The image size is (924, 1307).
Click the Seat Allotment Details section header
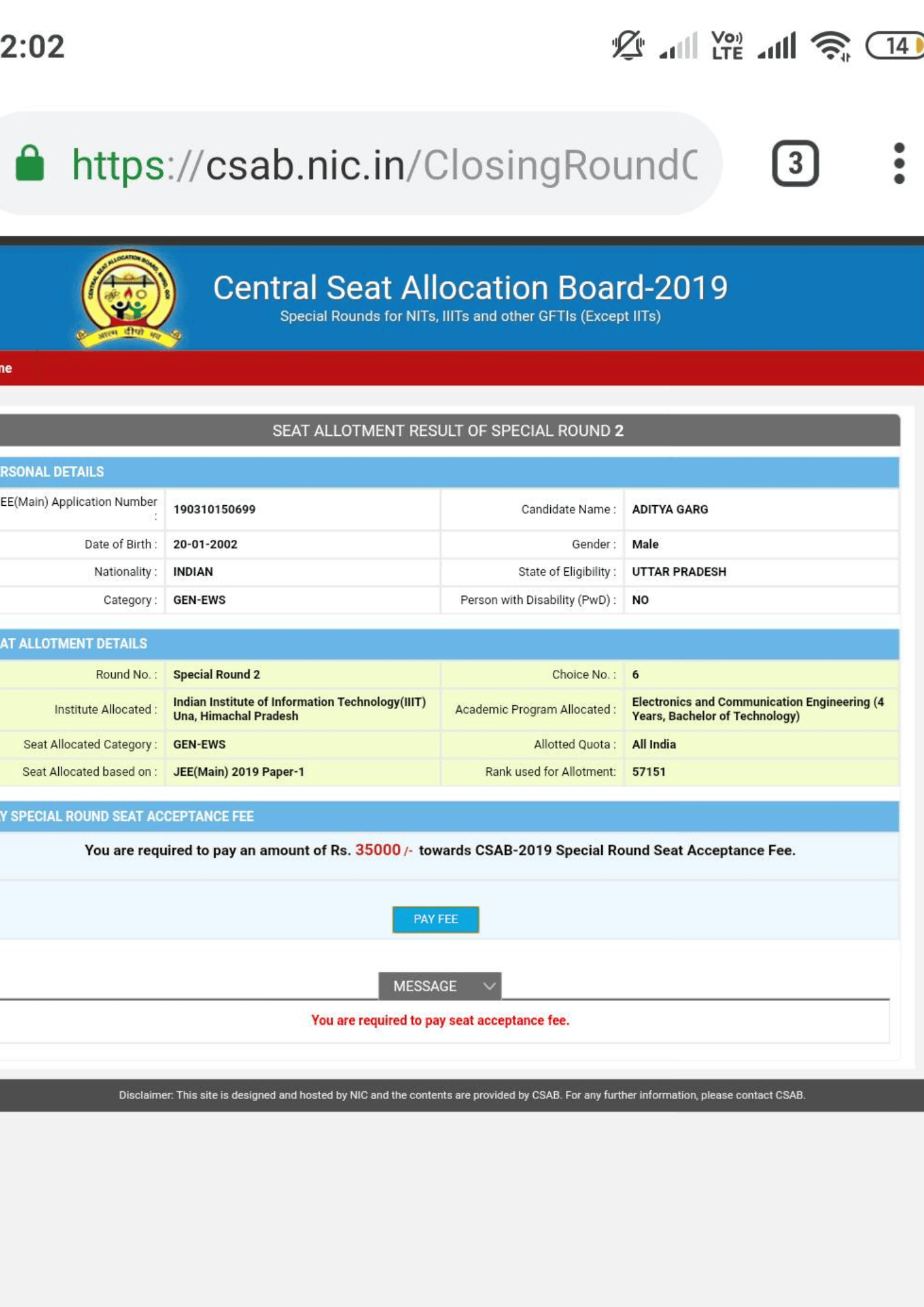point(73,644)
